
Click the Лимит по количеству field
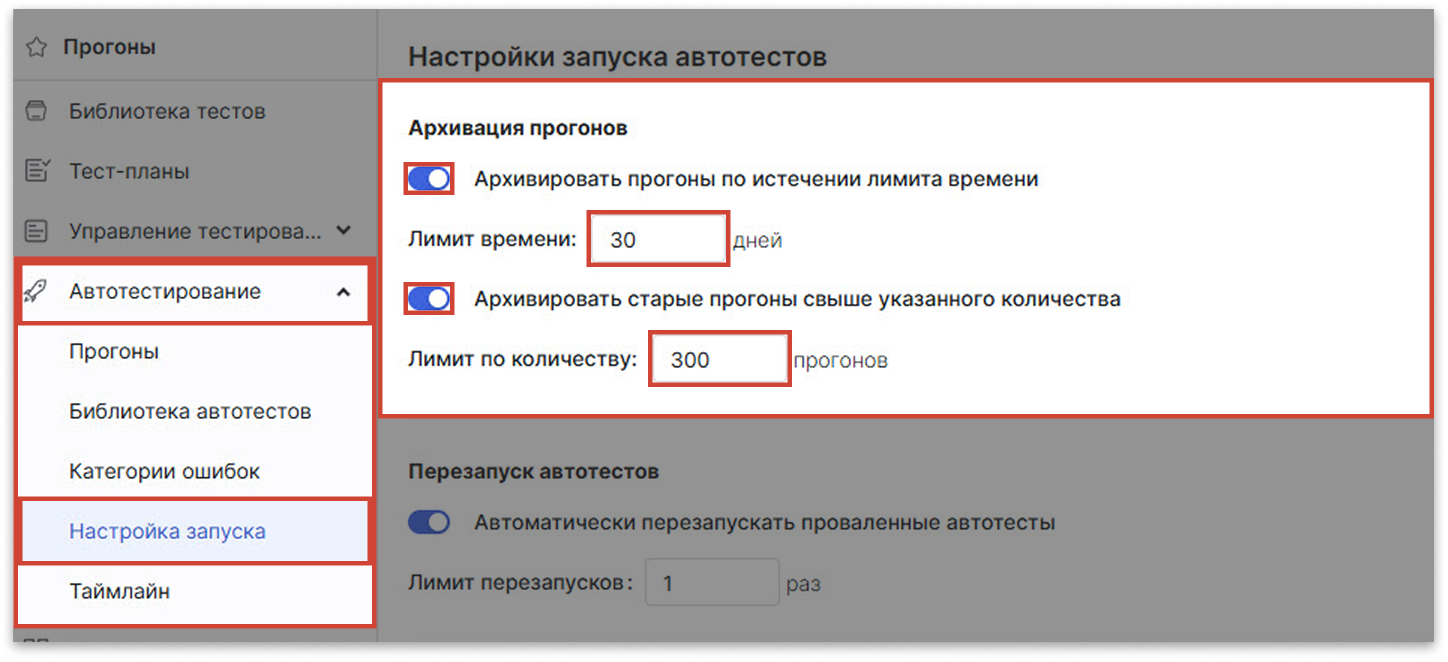(720, 360)
